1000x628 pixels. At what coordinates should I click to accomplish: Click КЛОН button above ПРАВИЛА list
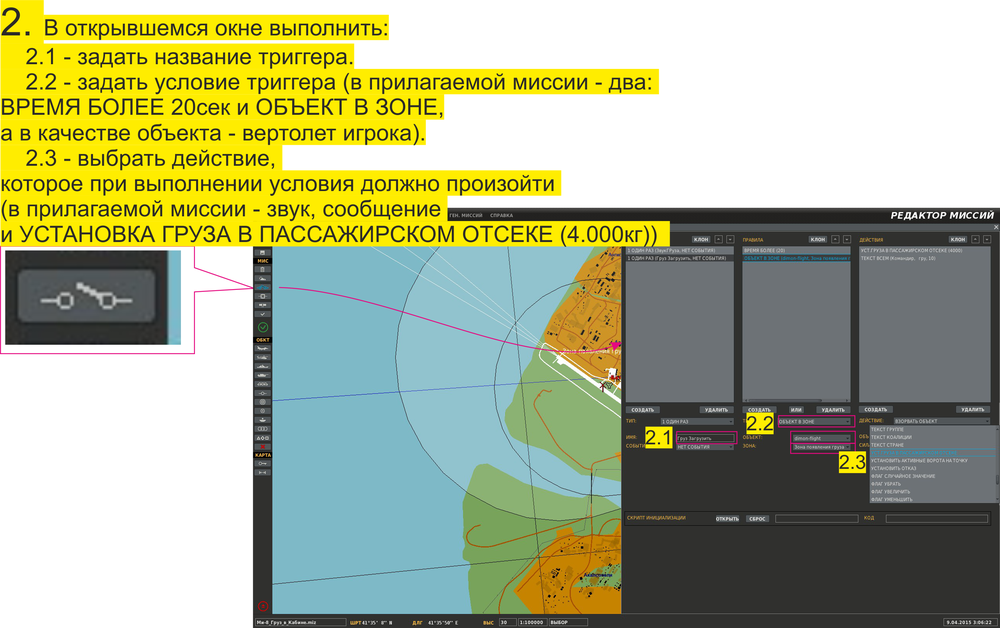click(x=818, y=239)
